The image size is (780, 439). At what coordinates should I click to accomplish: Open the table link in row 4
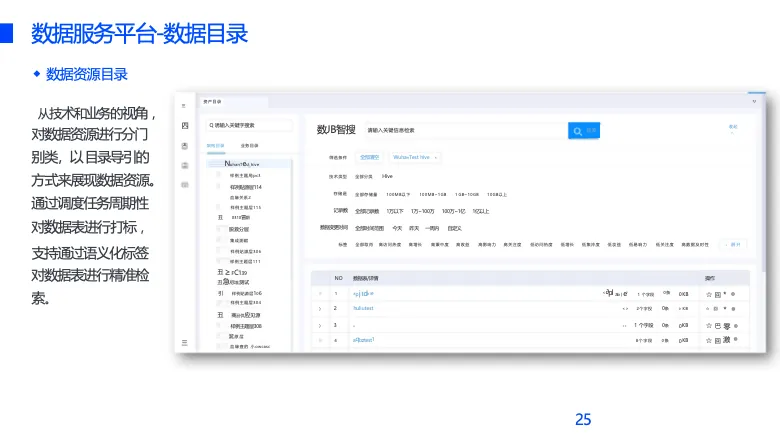[364, 340]
